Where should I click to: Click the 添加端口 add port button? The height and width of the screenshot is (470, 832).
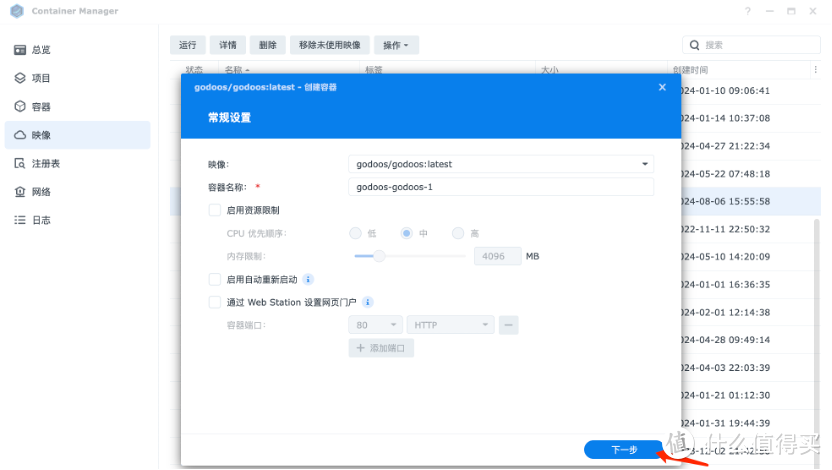tap(381, 348)
